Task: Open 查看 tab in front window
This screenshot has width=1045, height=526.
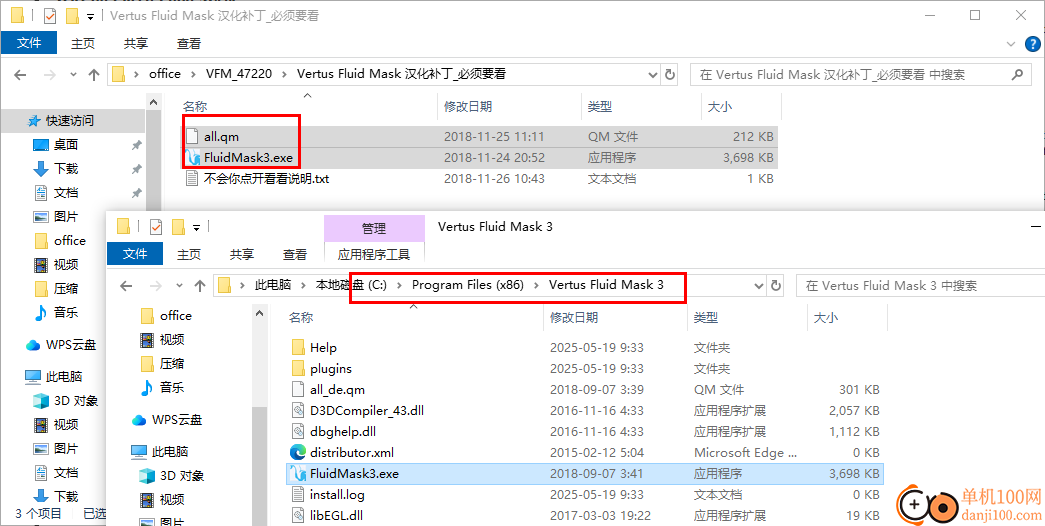Action: (x=295, y=254)
